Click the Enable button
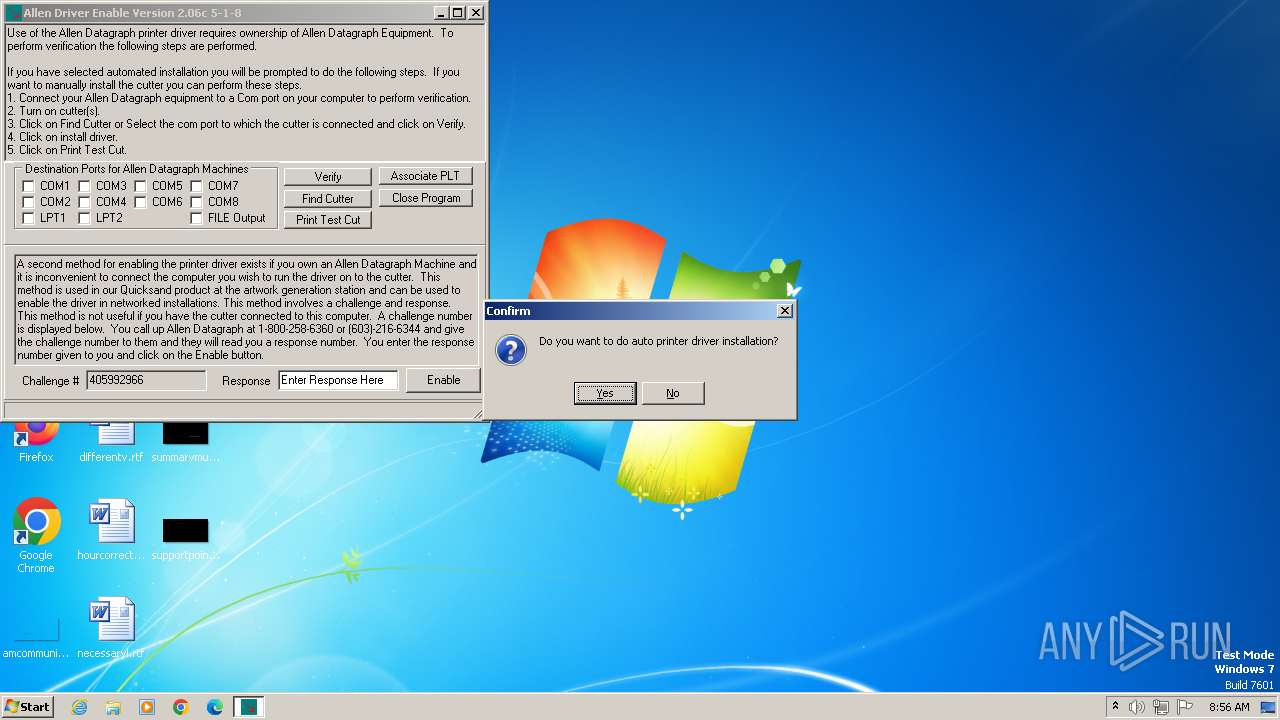Viewport: 1280px width, 720px height. click(443, 380)
